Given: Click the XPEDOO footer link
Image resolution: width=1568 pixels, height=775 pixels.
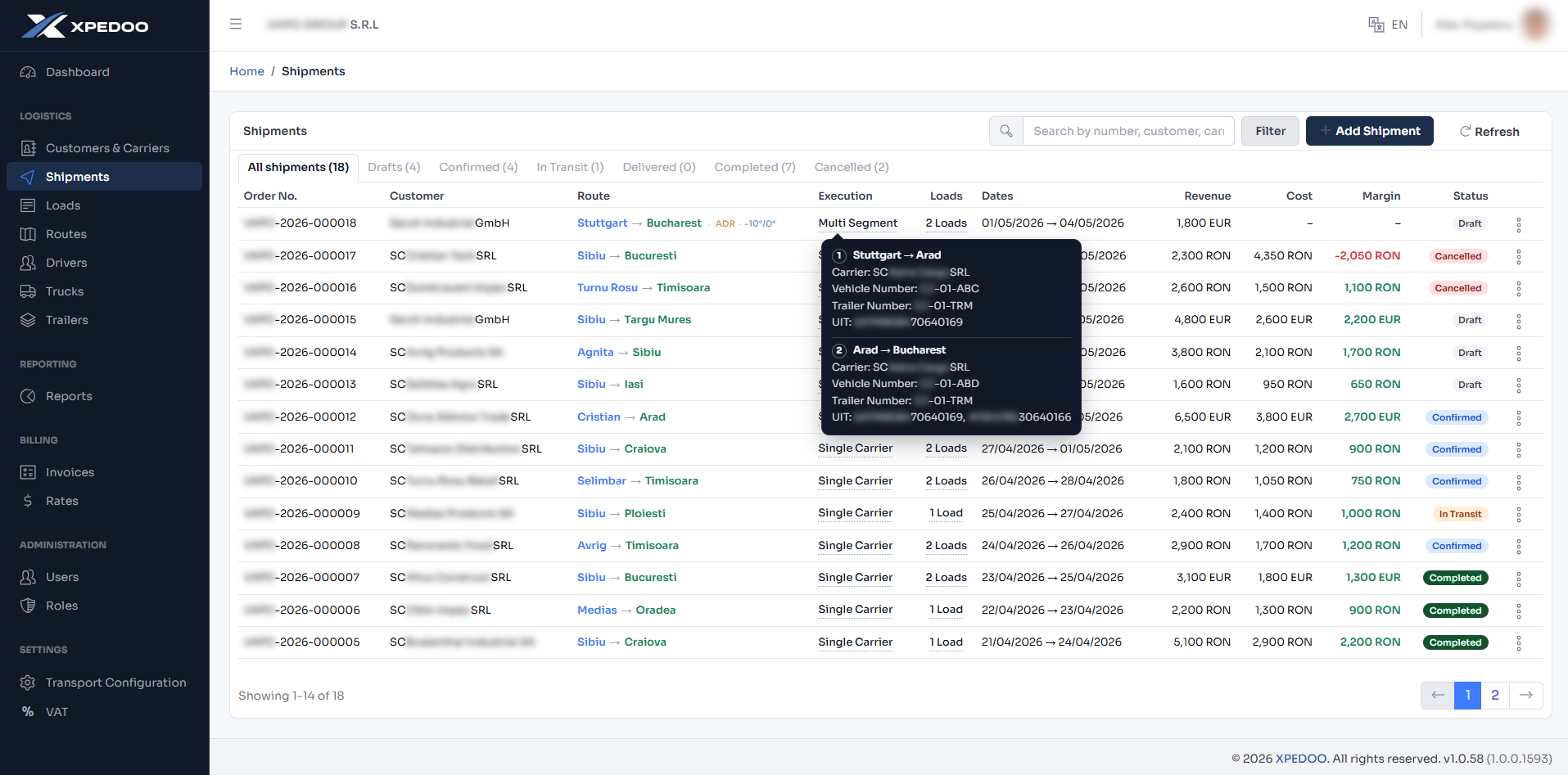Looking at the screenshot, I should pos(1300,759).
